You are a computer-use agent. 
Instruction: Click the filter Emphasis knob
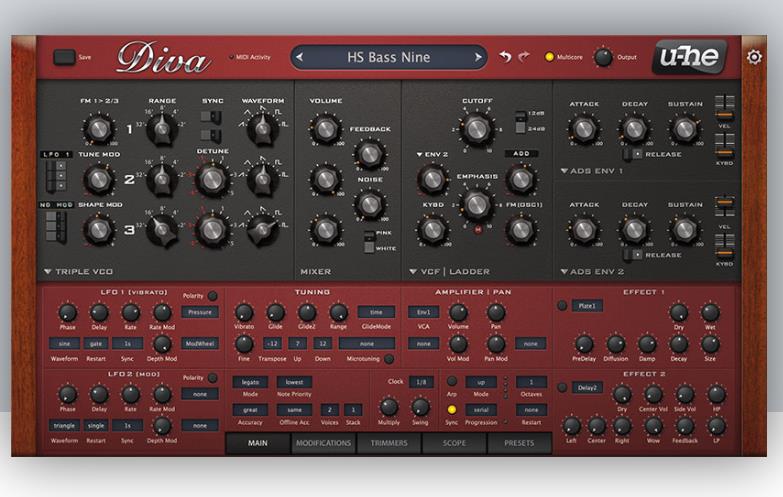click(x=476, y=204)
